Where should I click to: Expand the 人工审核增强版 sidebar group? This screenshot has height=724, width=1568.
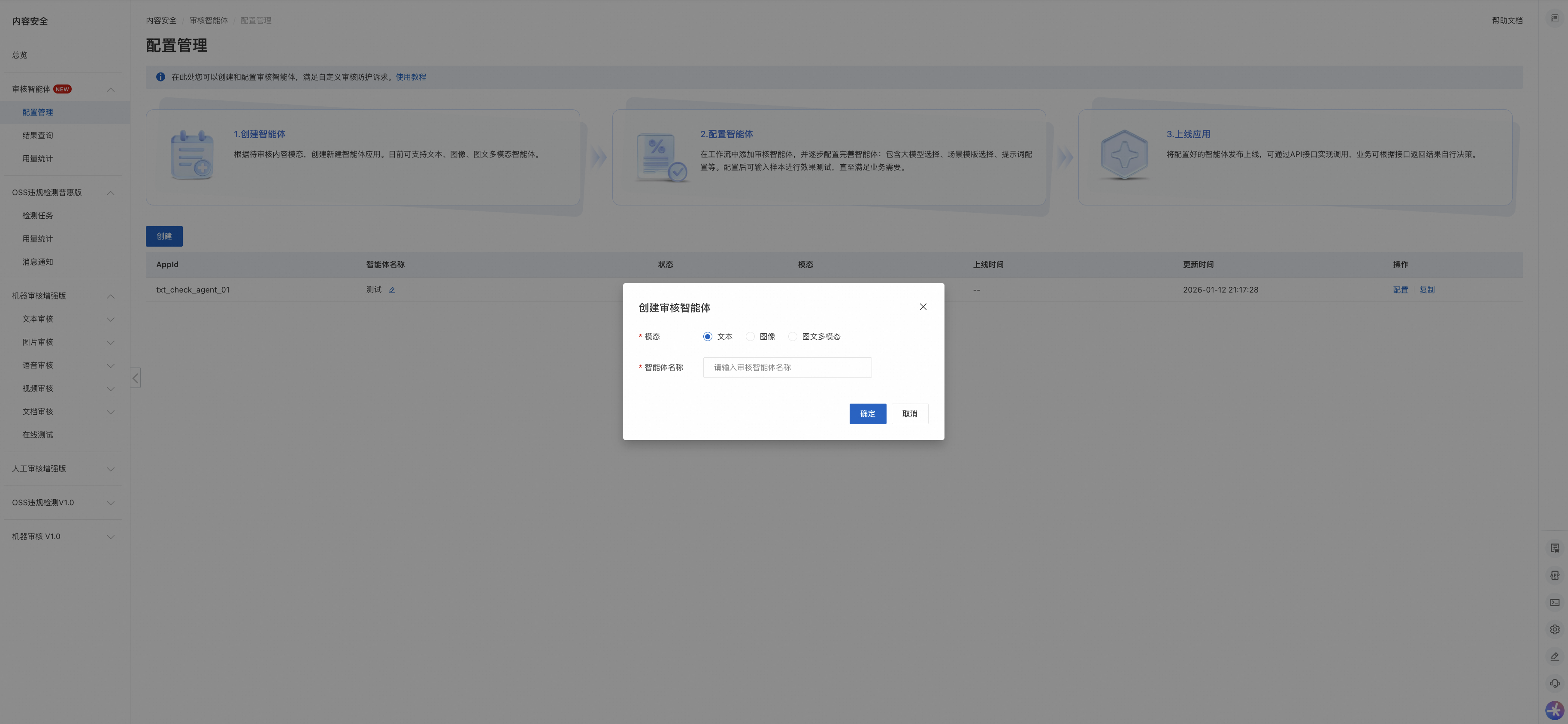(111, 469)
